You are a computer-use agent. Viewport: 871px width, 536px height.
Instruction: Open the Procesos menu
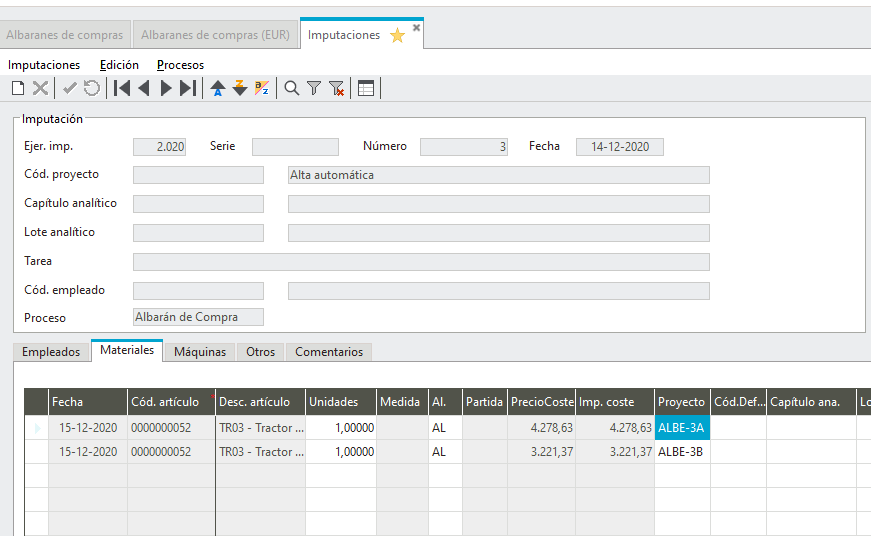click(x=180, y=65)
